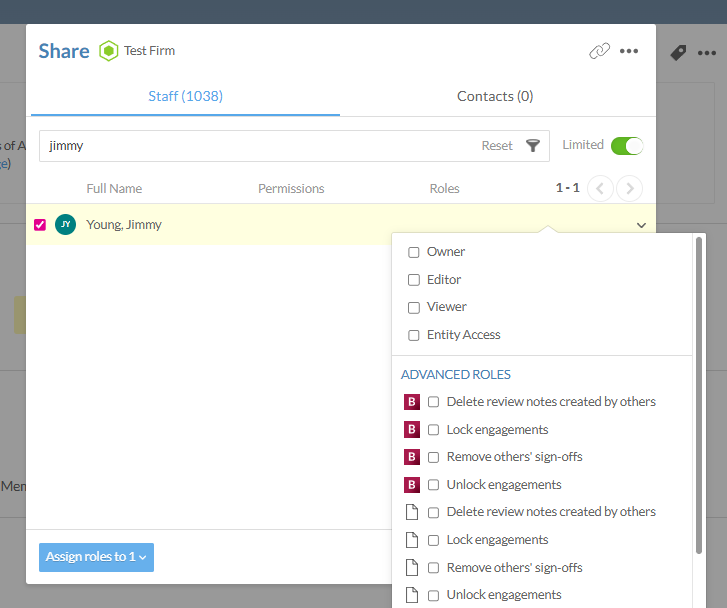Image resolution: width=727 pixels, height=608 pixels.
Task: Check document-type Lock engagements checkbox
Action: coord(433,540)
